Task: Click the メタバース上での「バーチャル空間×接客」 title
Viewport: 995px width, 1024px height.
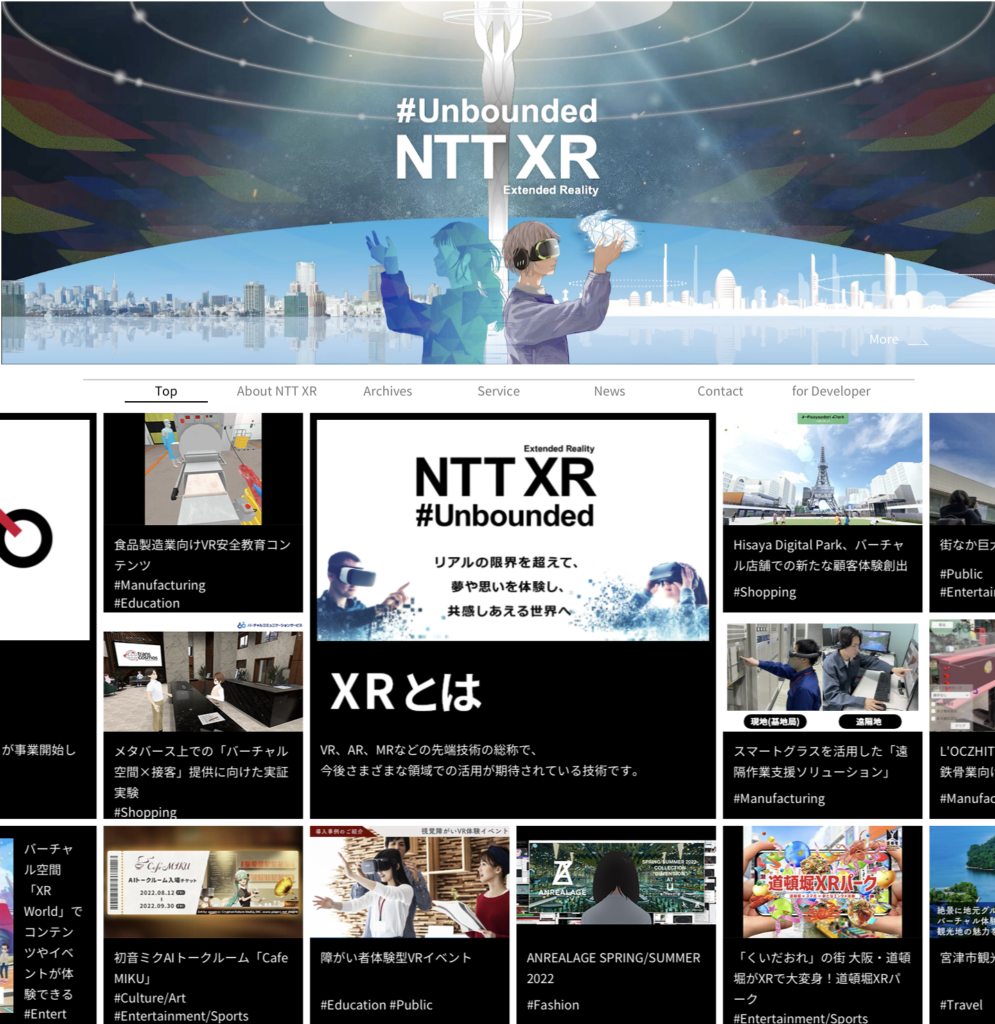Action: click(201, 771)
